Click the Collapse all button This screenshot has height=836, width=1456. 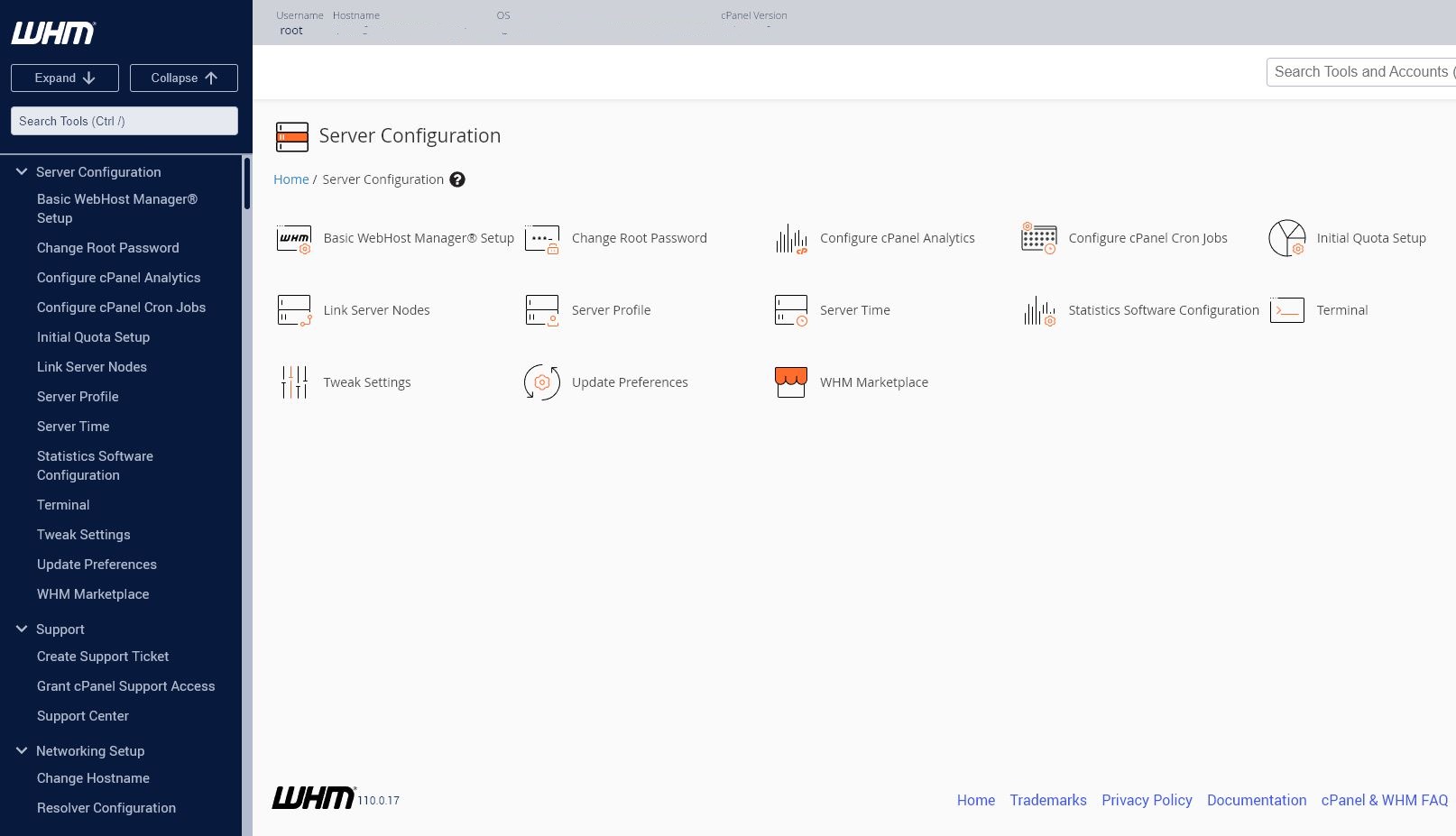click(x=184, y=78)
